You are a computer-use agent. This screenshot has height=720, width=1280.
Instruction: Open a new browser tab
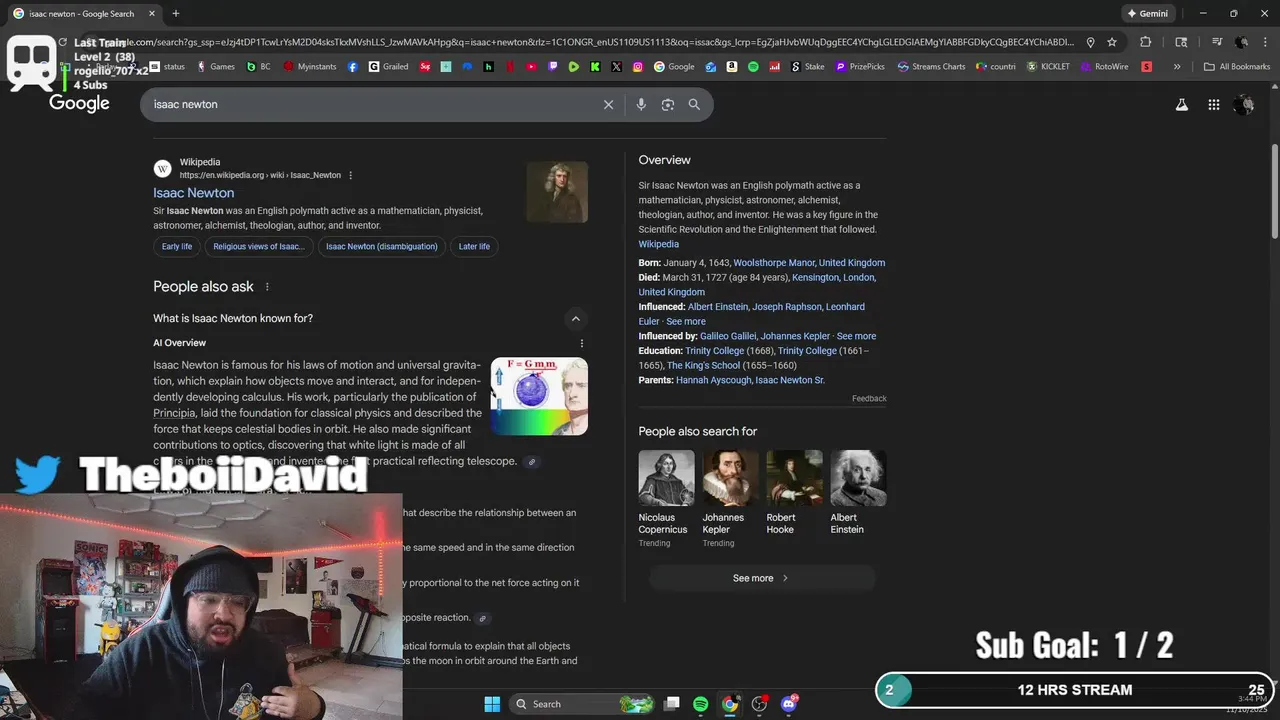click(x=176, y=14)
